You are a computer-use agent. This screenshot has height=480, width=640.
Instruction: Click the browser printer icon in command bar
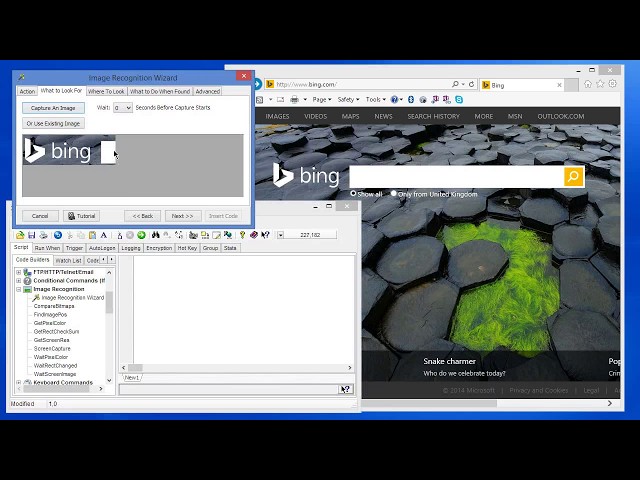pos(294,100)
